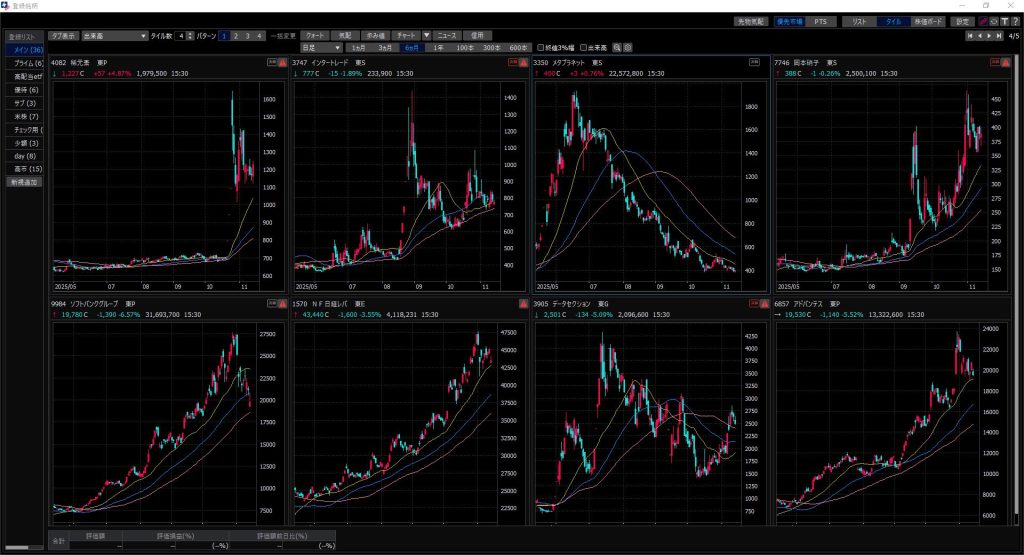Image resolution: width=1024 pixels, height=555 pixels.
Task: Select the プライム (6) watchlist
Action: [x=24, y=63]
